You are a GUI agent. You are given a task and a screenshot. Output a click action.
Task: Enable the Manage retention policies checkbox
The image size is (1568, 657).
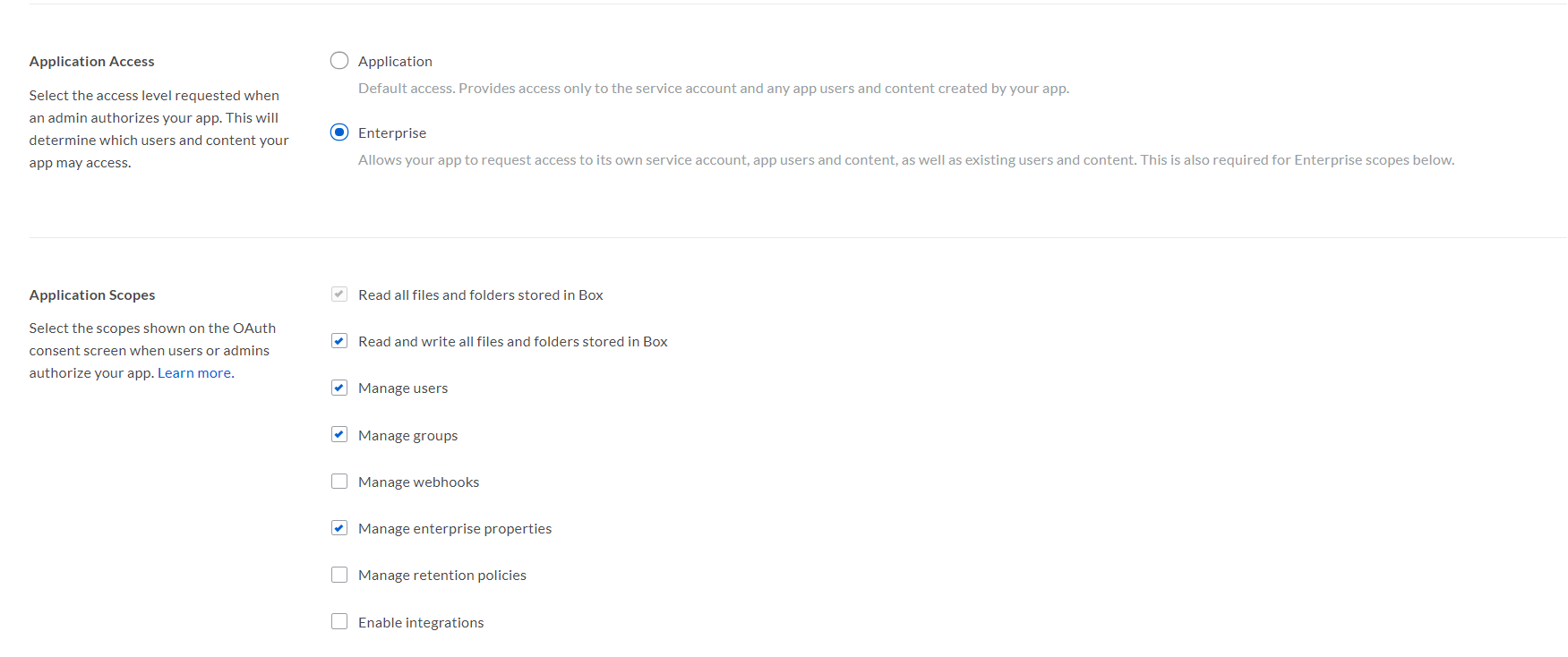coord(339,575)
